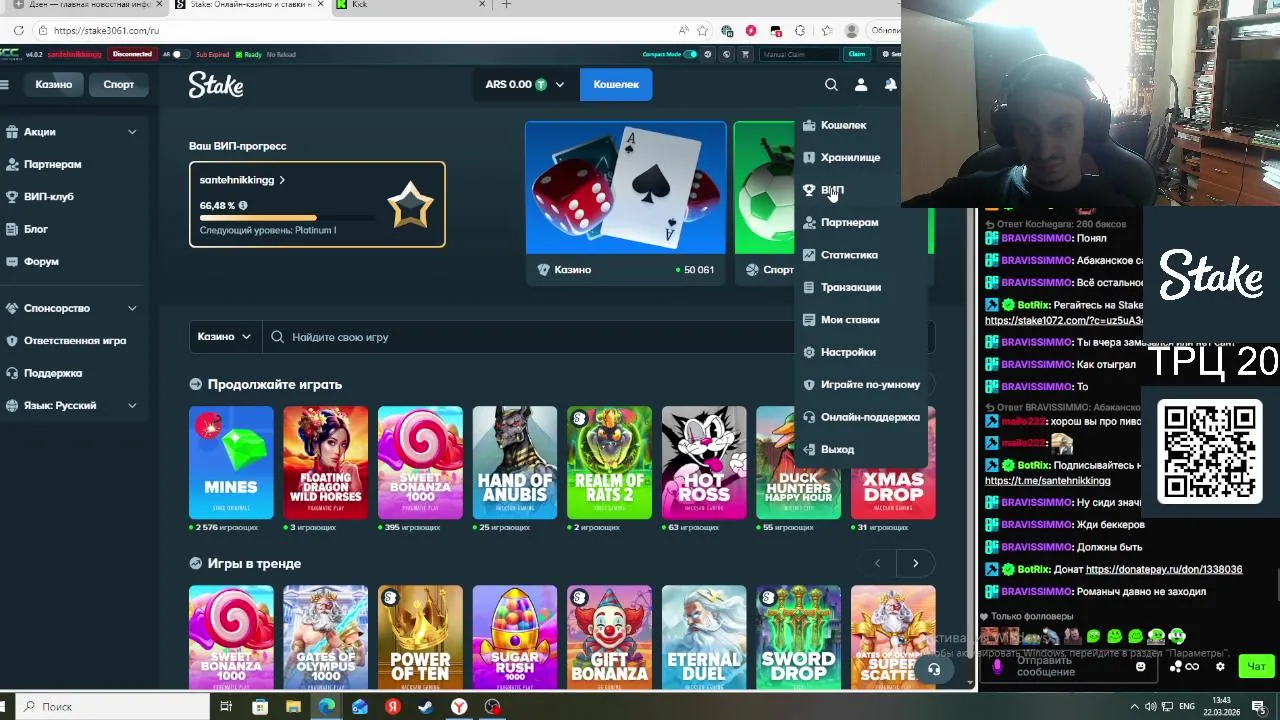
Task: Switch to the Дзен browser tab
Action: (85, 5)
